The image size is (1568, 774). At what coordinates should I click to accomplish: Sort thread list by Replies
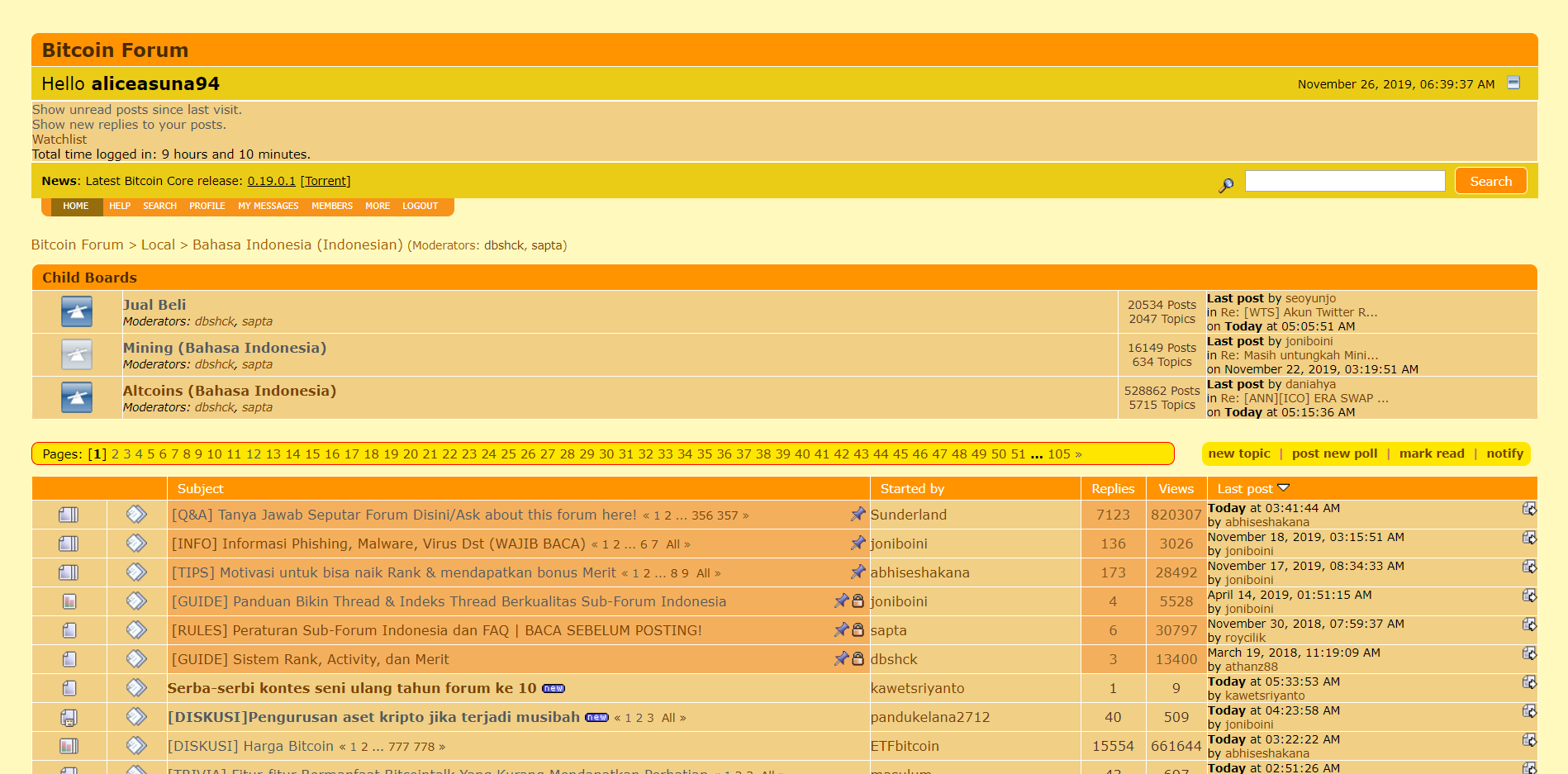(1113, 489)
